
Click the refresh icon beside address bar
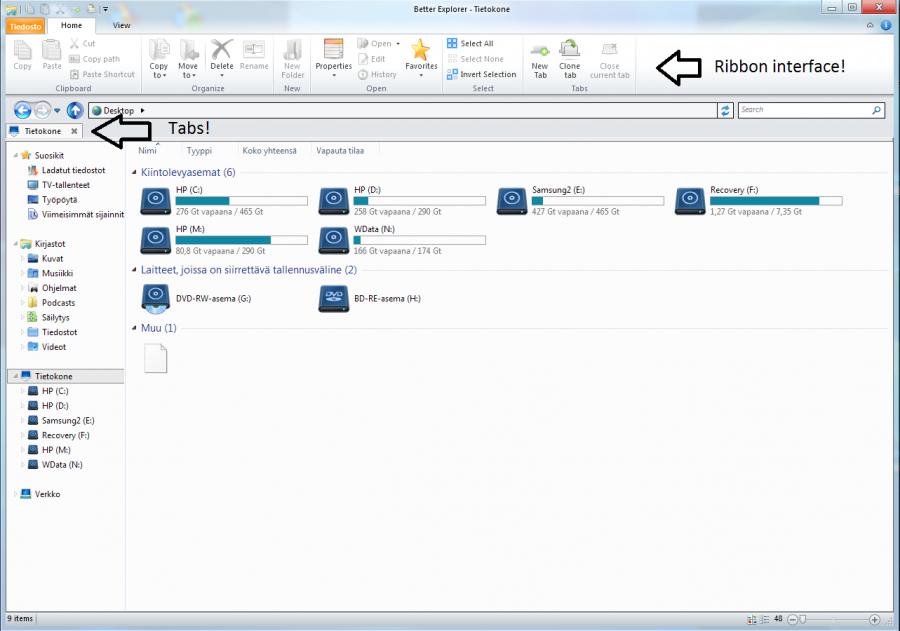coord(726,110)
